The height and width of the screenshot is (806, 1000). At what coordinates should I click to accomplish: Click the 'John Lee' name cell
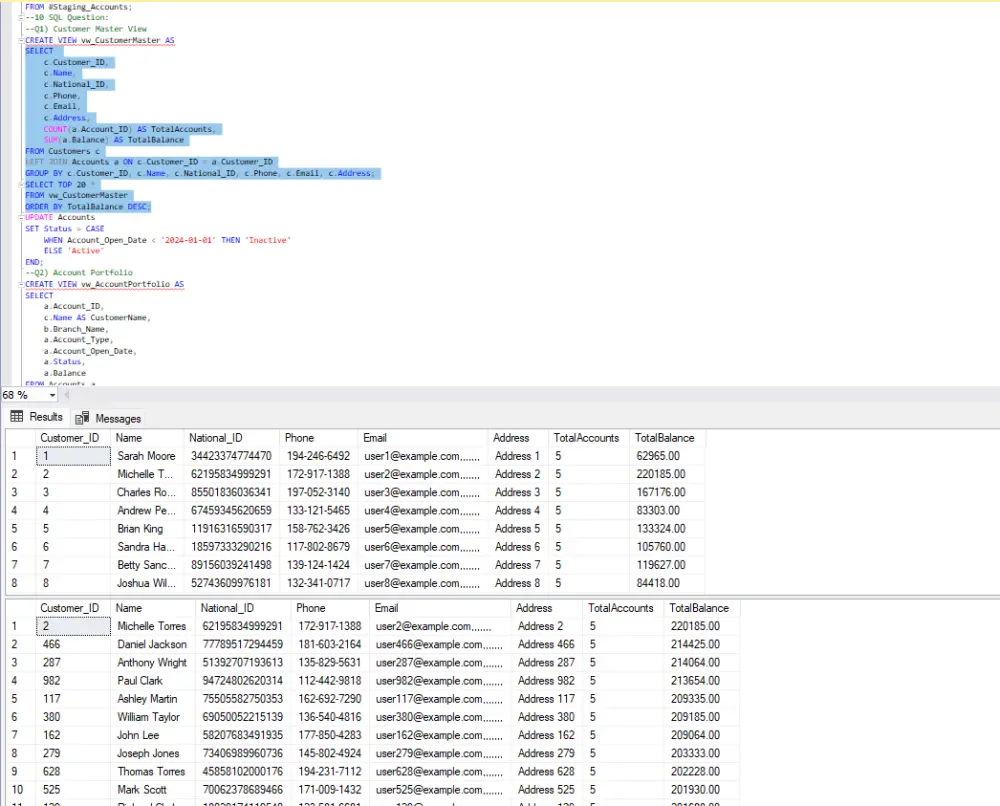152,735
